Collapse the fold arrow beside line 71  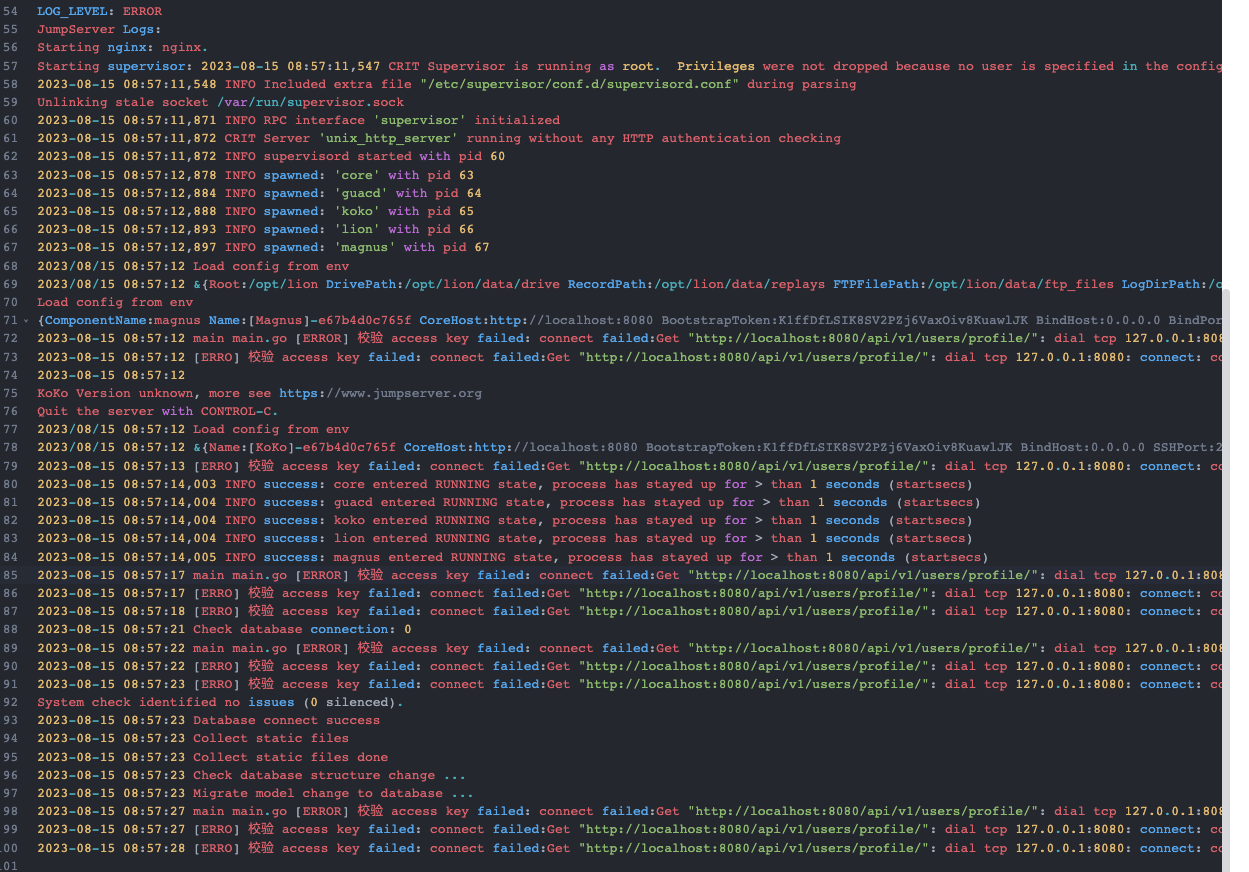pos(25,320)
